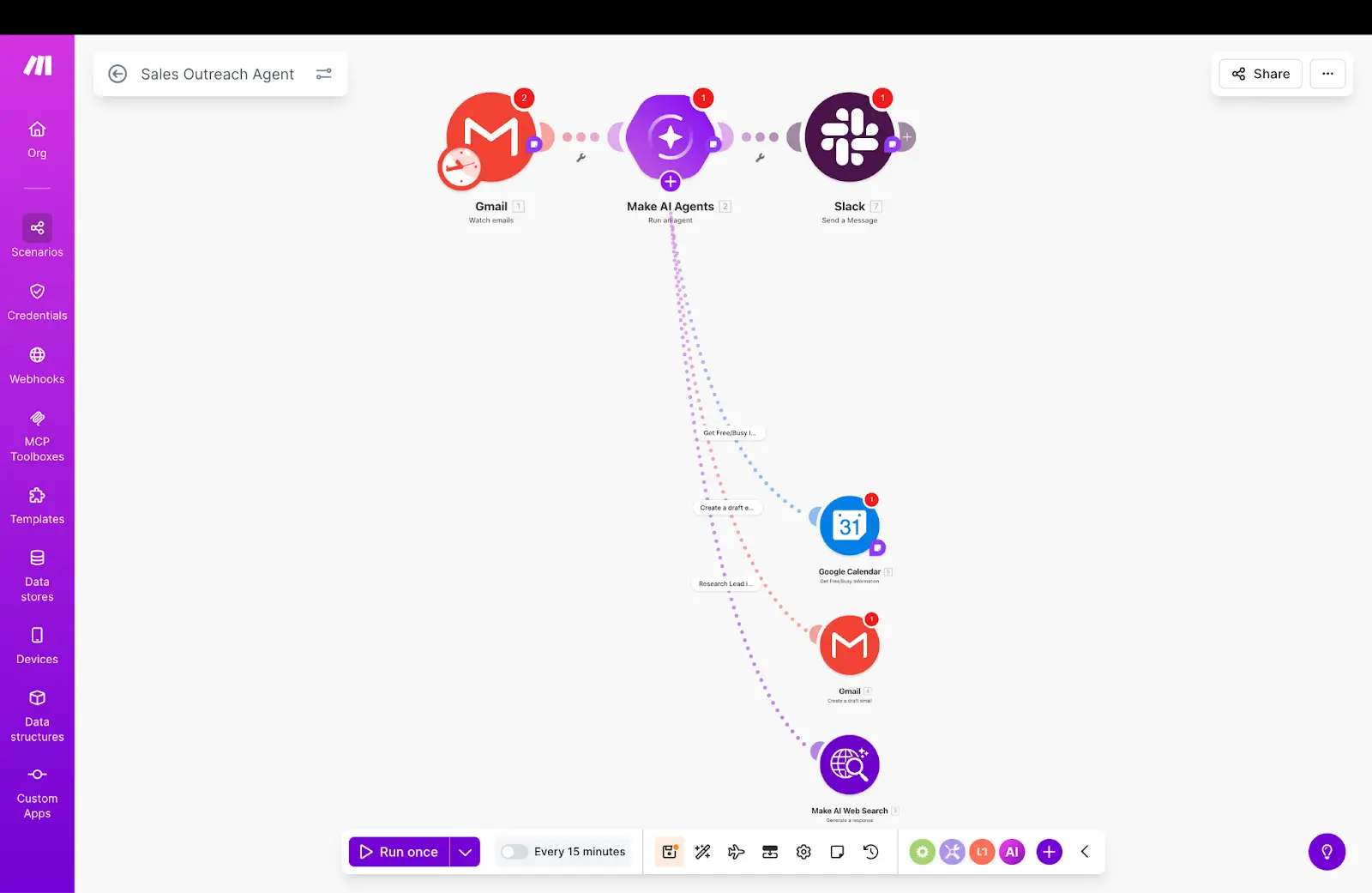This screenshot has height=893, width=1372.
Task: Open Custom Apps in the sidebar
Action: 37,793
